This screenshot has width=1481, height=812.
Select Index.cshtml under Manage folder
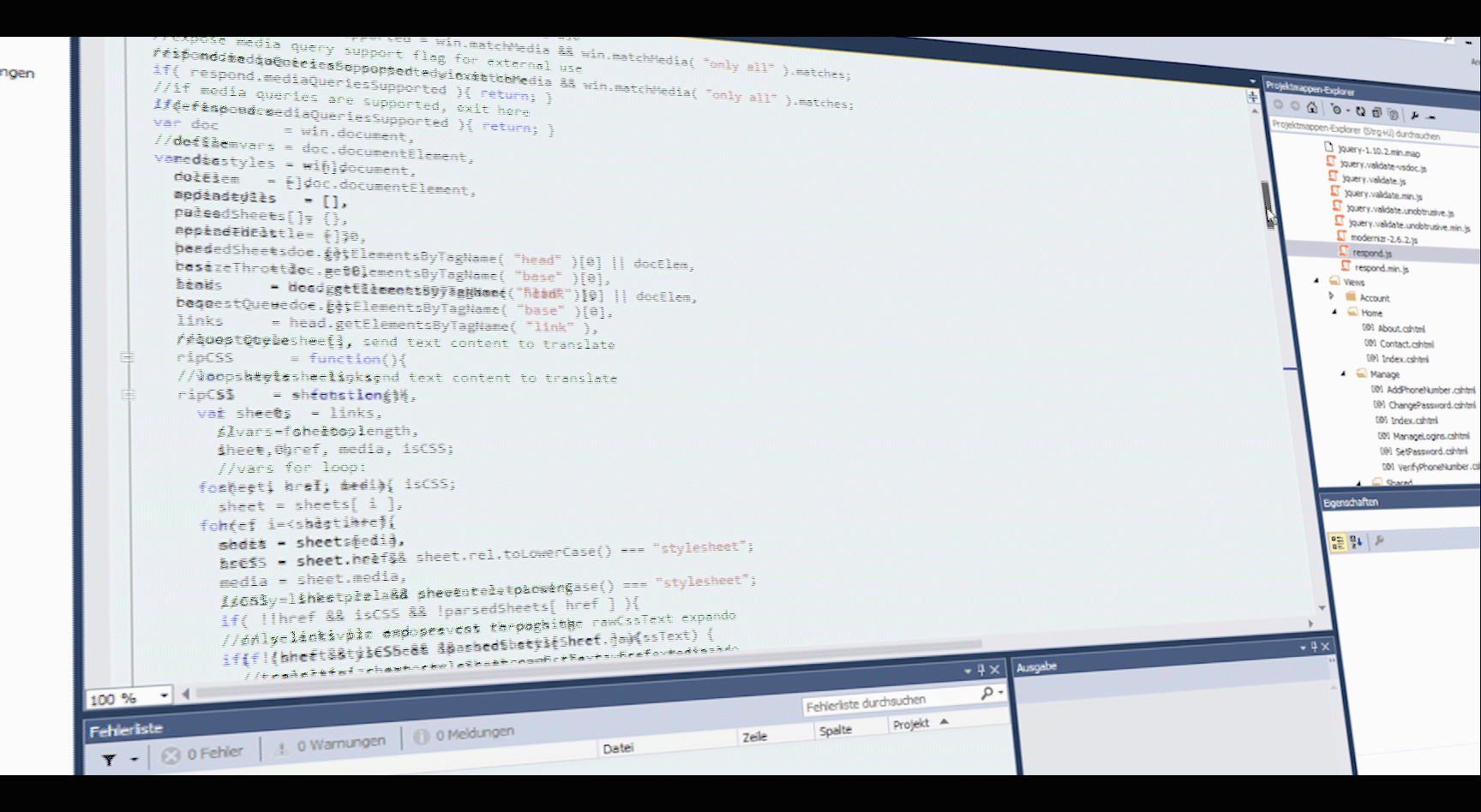point(1413,421)
